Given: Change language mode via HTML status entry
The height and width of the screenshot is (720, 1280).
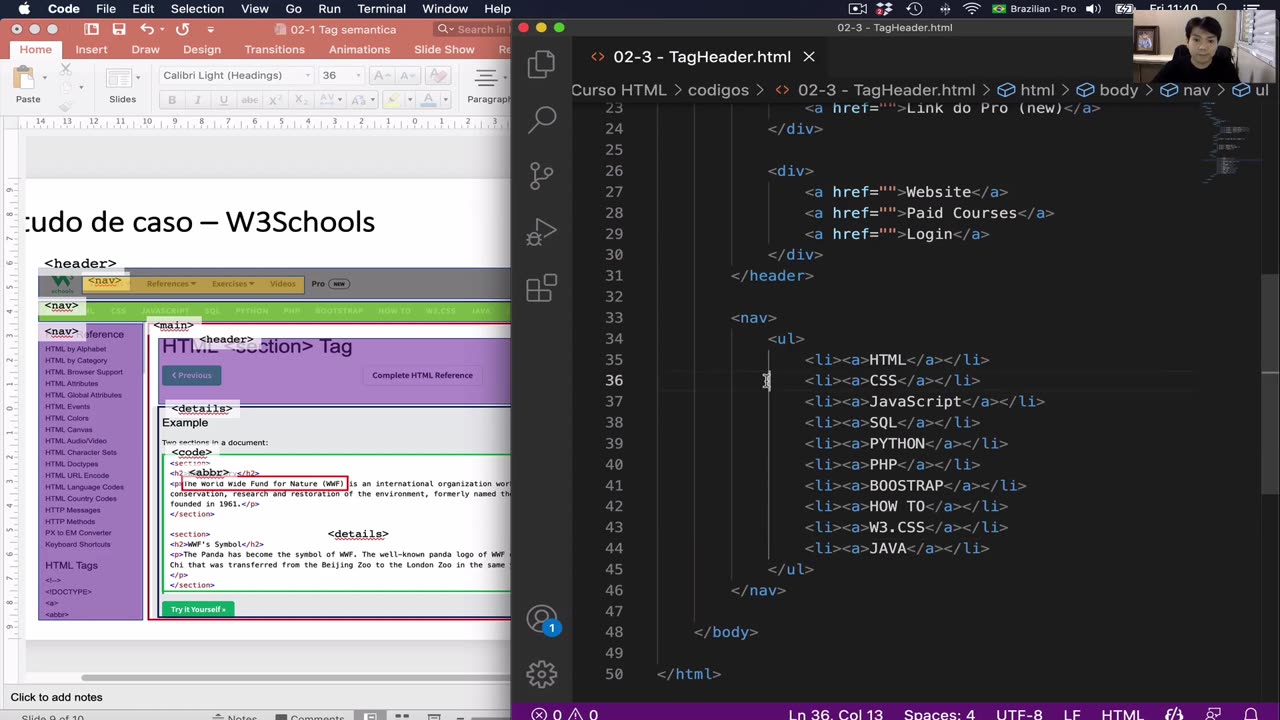Looking at the screenshot, I should [x=1122, y=713].
